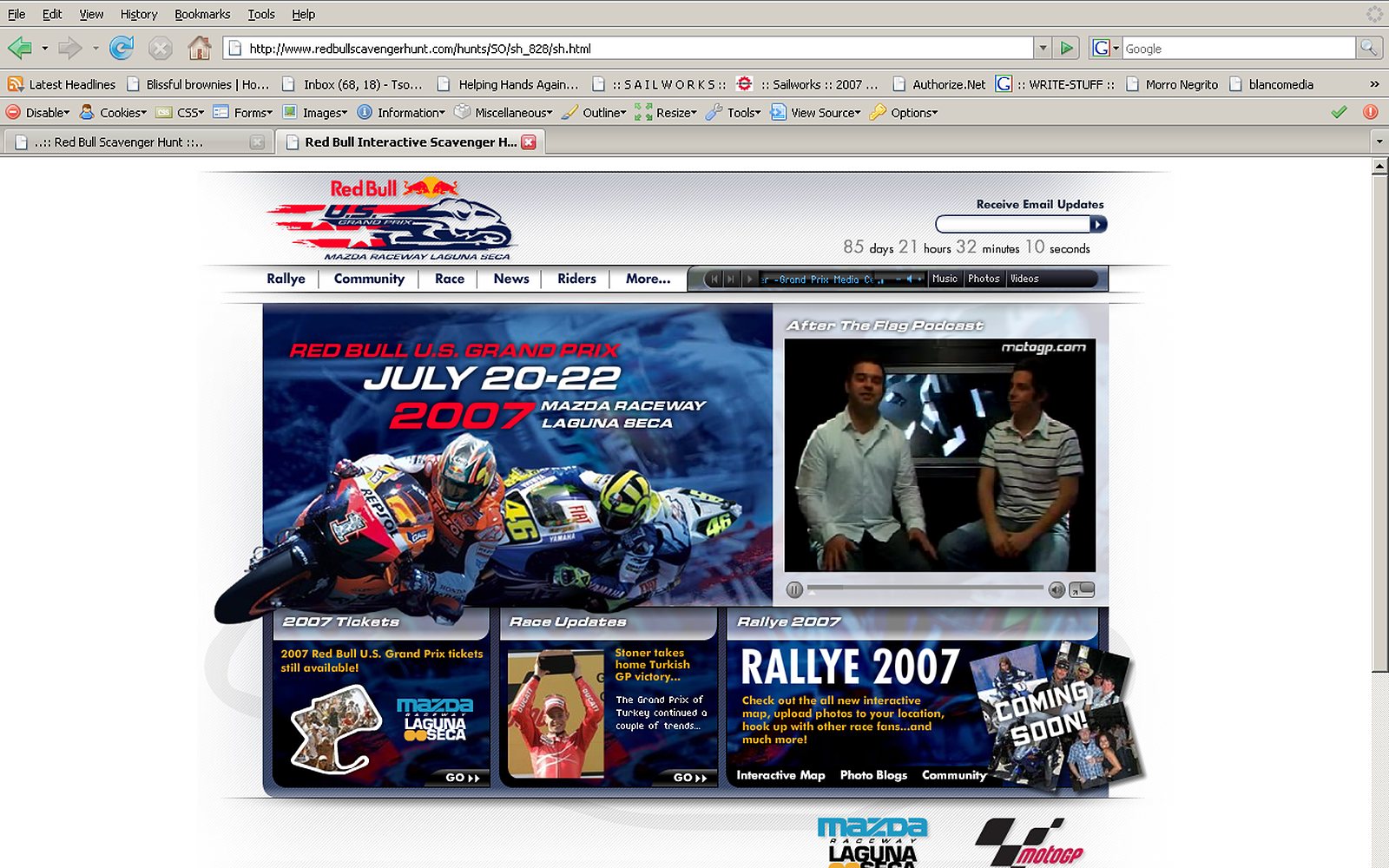Image resolution: width=1389 pixels, height=868 pixels.
Task: Open the Photos tab in media player
Action: point(984,279)
